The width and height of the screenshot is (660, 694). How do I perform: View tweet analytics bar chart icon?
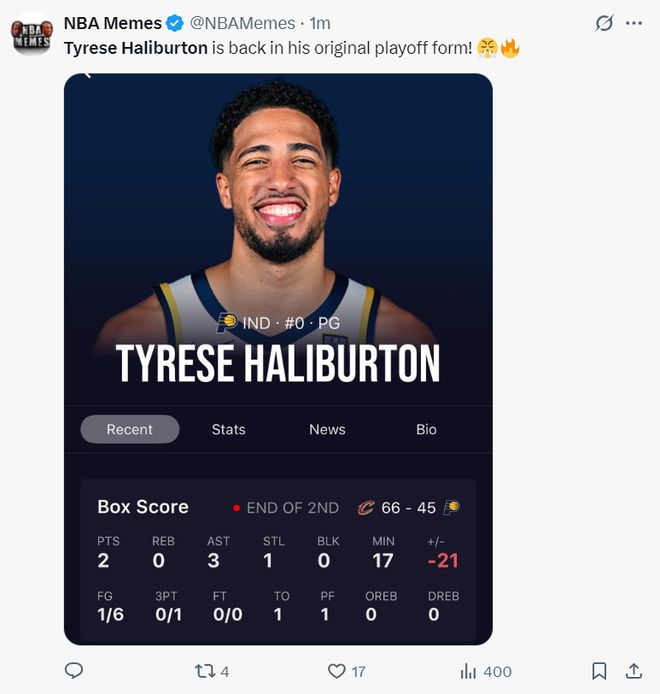[x=468, y=671]
